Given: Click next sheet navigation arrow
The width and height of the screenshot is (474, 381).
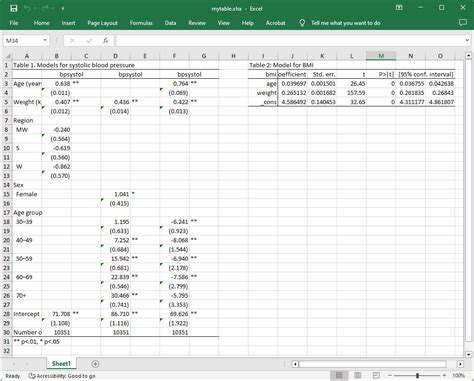Looking at the screenshot, I should pos(27,364).
